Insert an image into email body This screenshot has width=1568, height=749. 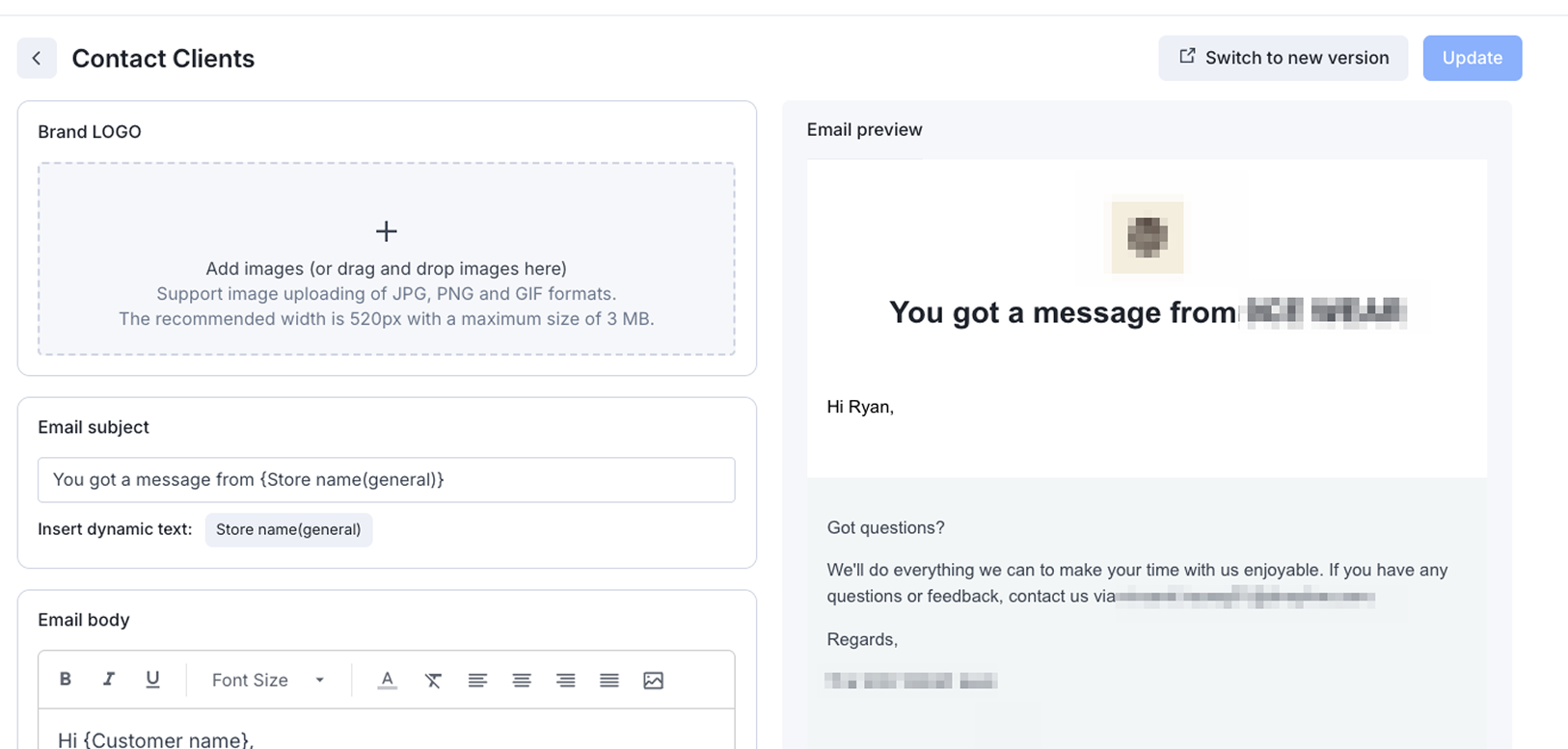tap(654, 681)
